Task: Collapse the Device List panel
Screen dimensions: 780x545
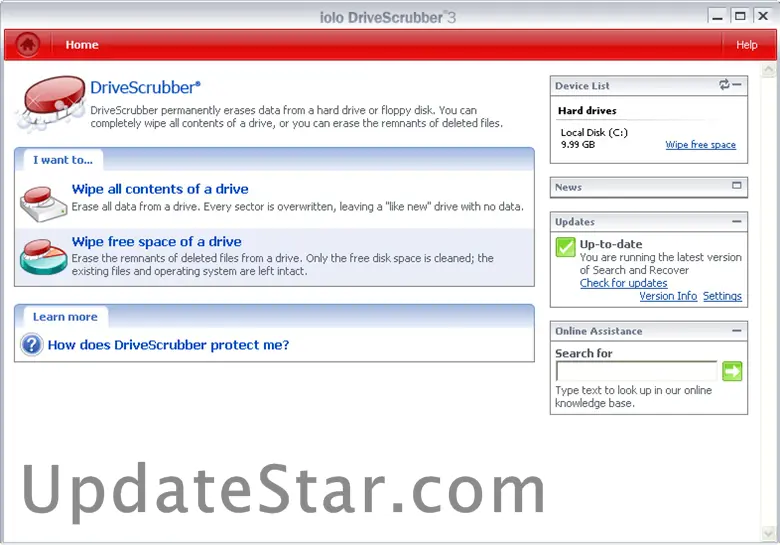Action: (737, 85)
